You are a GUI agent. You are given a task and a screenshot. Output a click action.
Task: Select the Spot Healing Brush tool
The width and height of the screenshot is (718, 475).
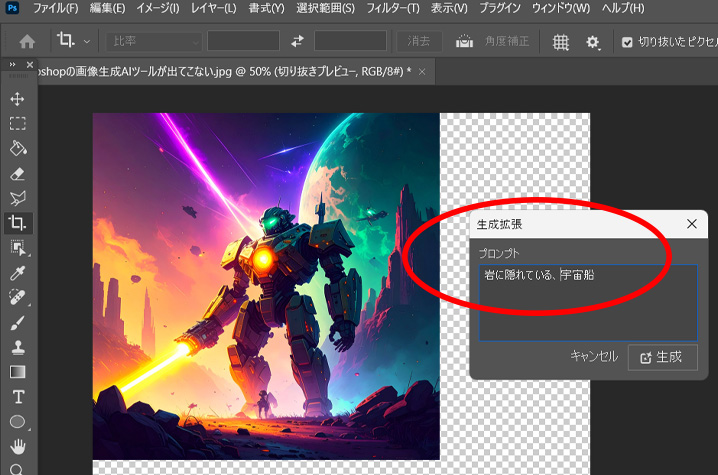[17, 298]
